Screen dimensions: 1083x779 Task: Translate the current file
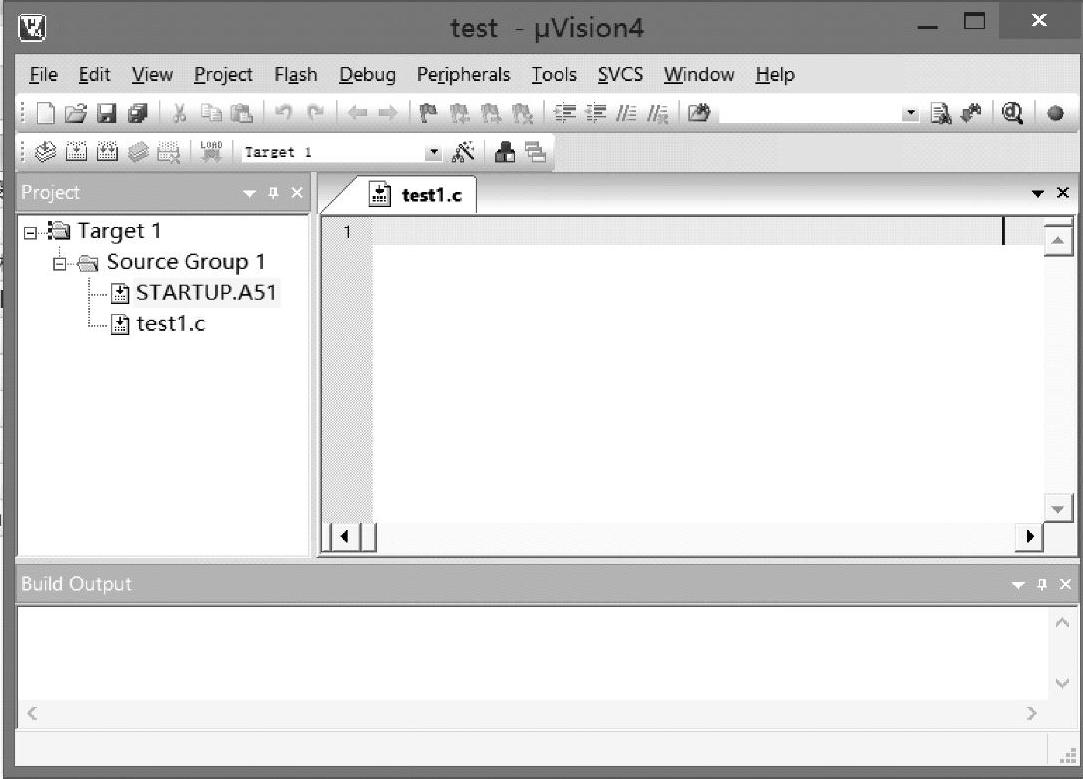(x=46, y=151)
